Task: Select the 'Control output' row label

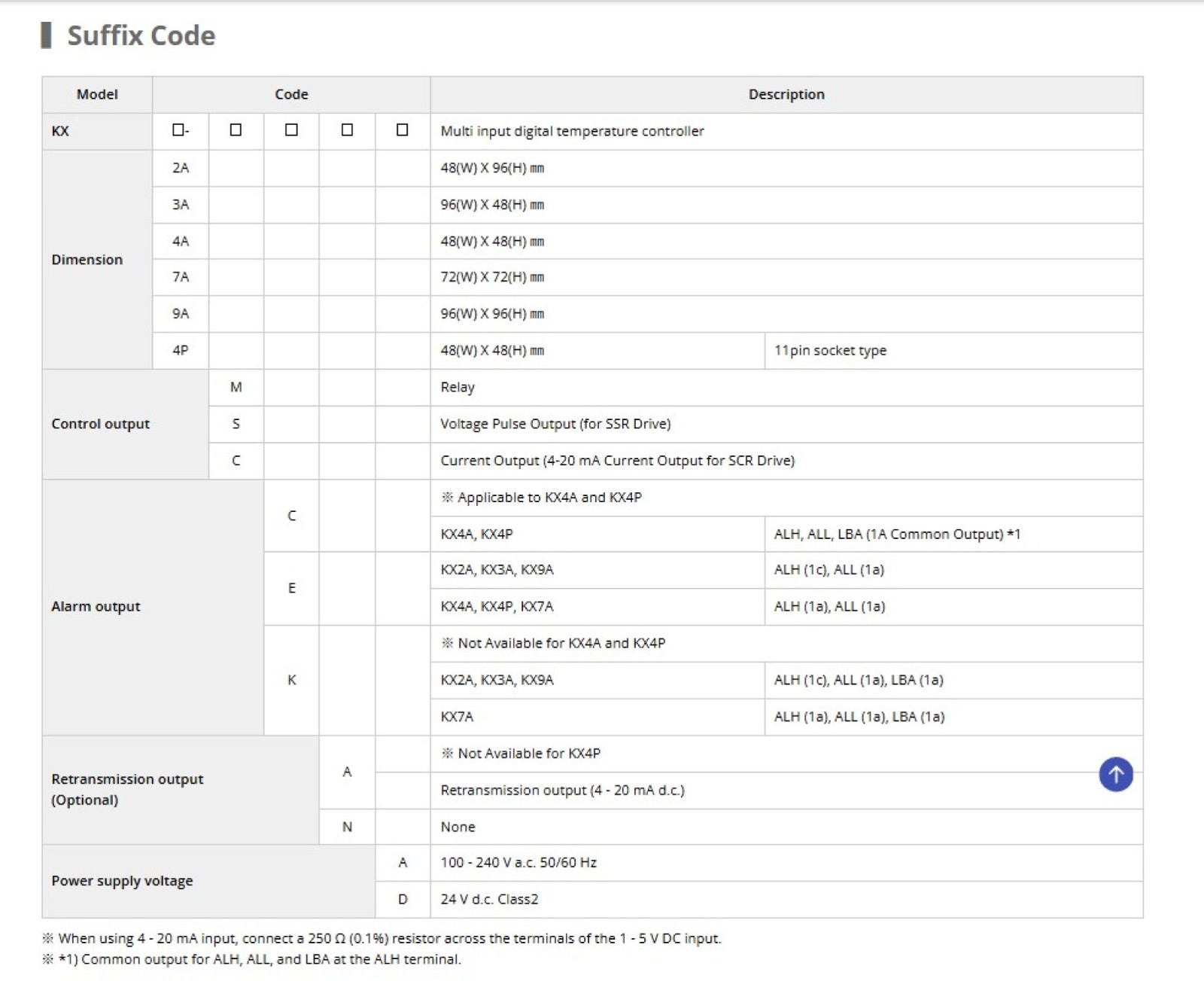Action: coord(125,424)
